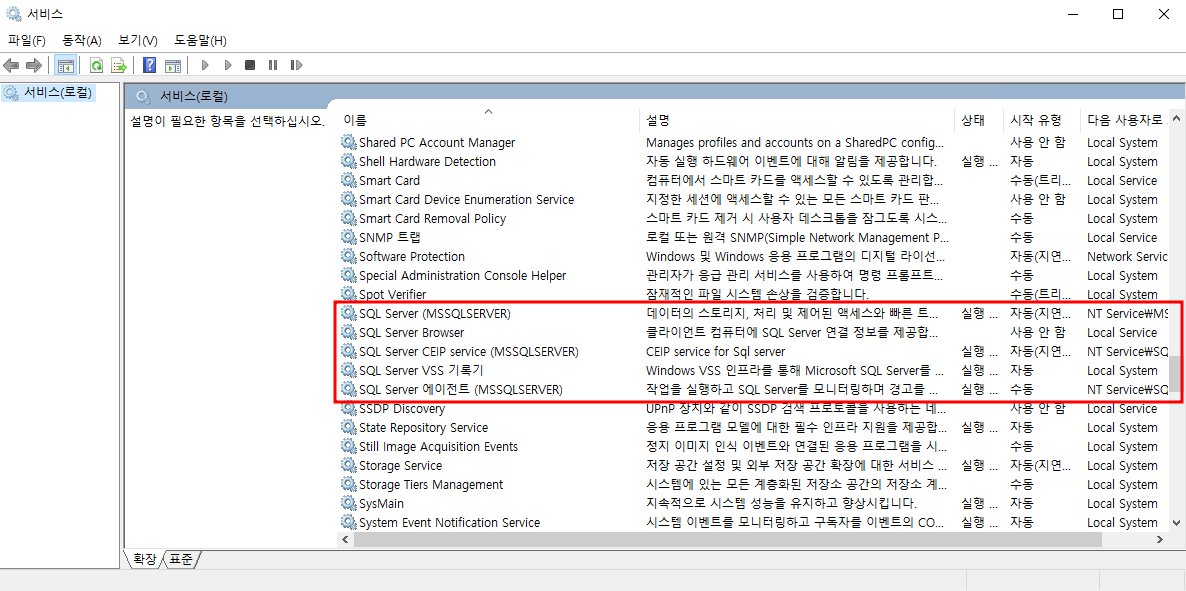The width and height of the screenshot is (1186, 591).
Task: Open the 도움말(H) menu
Action: 200,40
